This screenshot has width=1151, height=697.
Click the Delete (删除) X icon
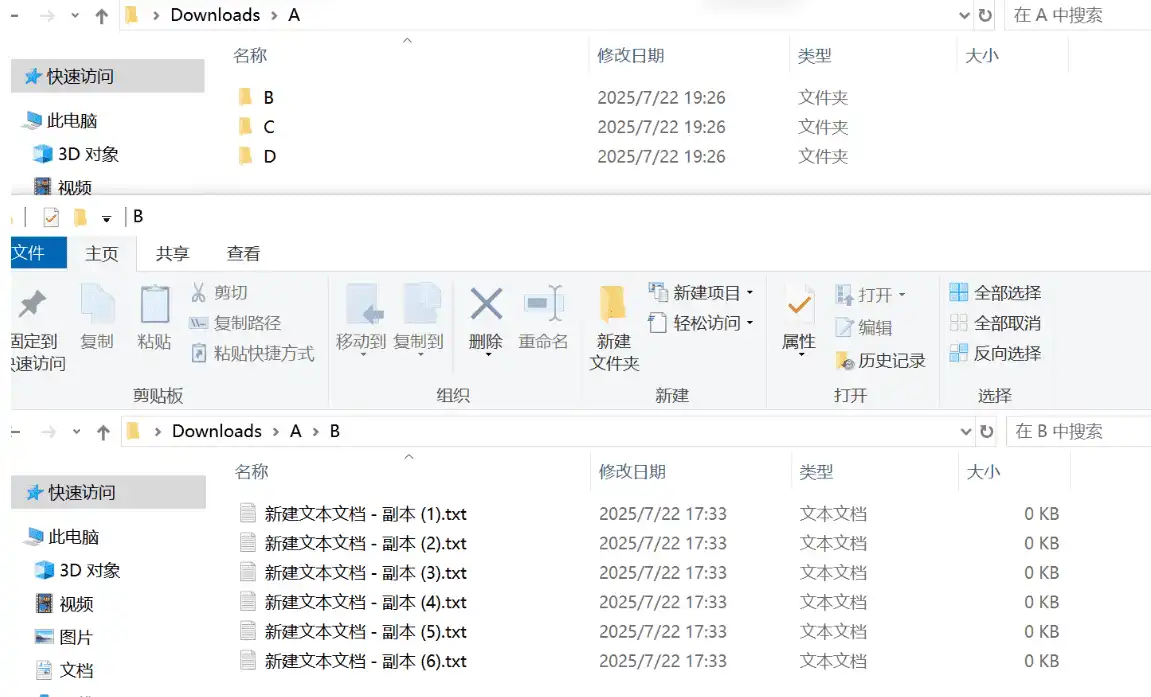486,304
